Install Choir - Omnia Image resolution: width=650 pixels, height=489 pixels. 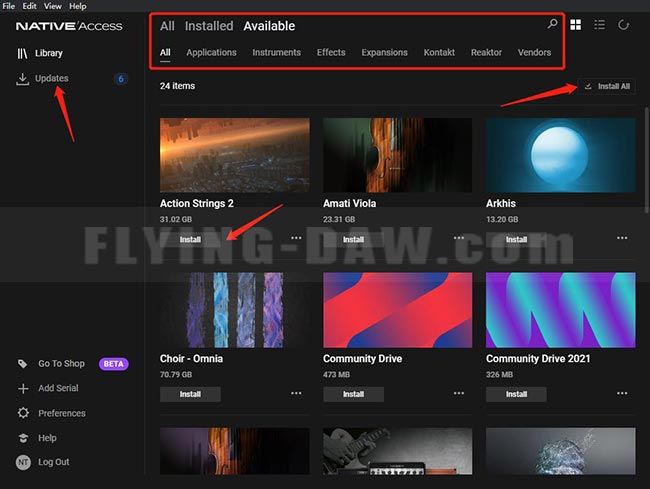coord(190,394)
